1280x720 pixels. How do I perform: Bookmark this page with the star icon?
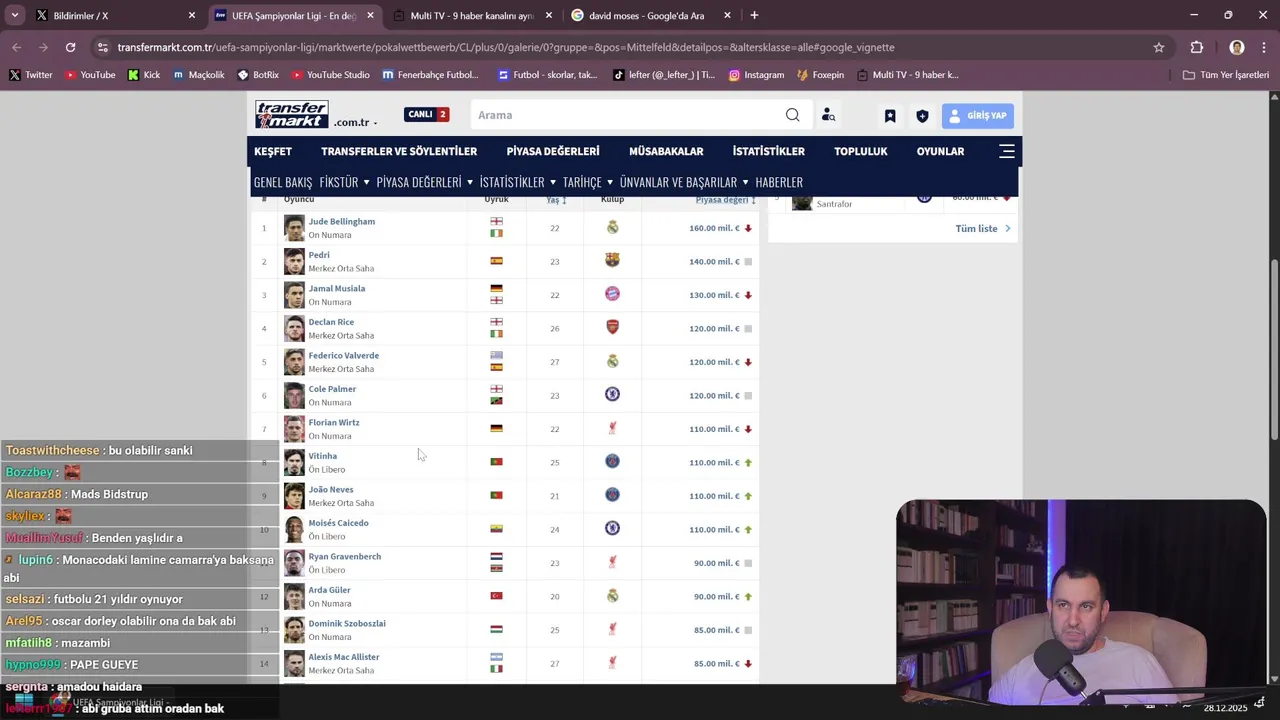click(x=1159, y=47)
